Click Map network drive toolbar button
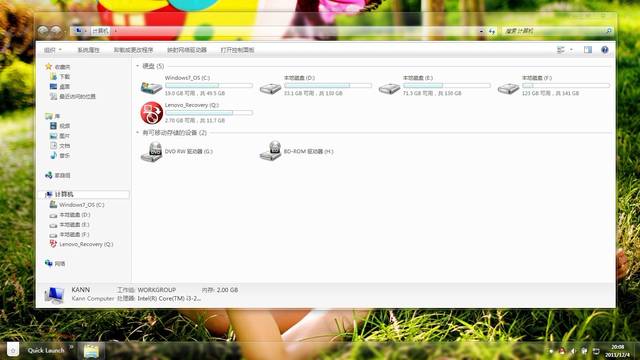 187,50
